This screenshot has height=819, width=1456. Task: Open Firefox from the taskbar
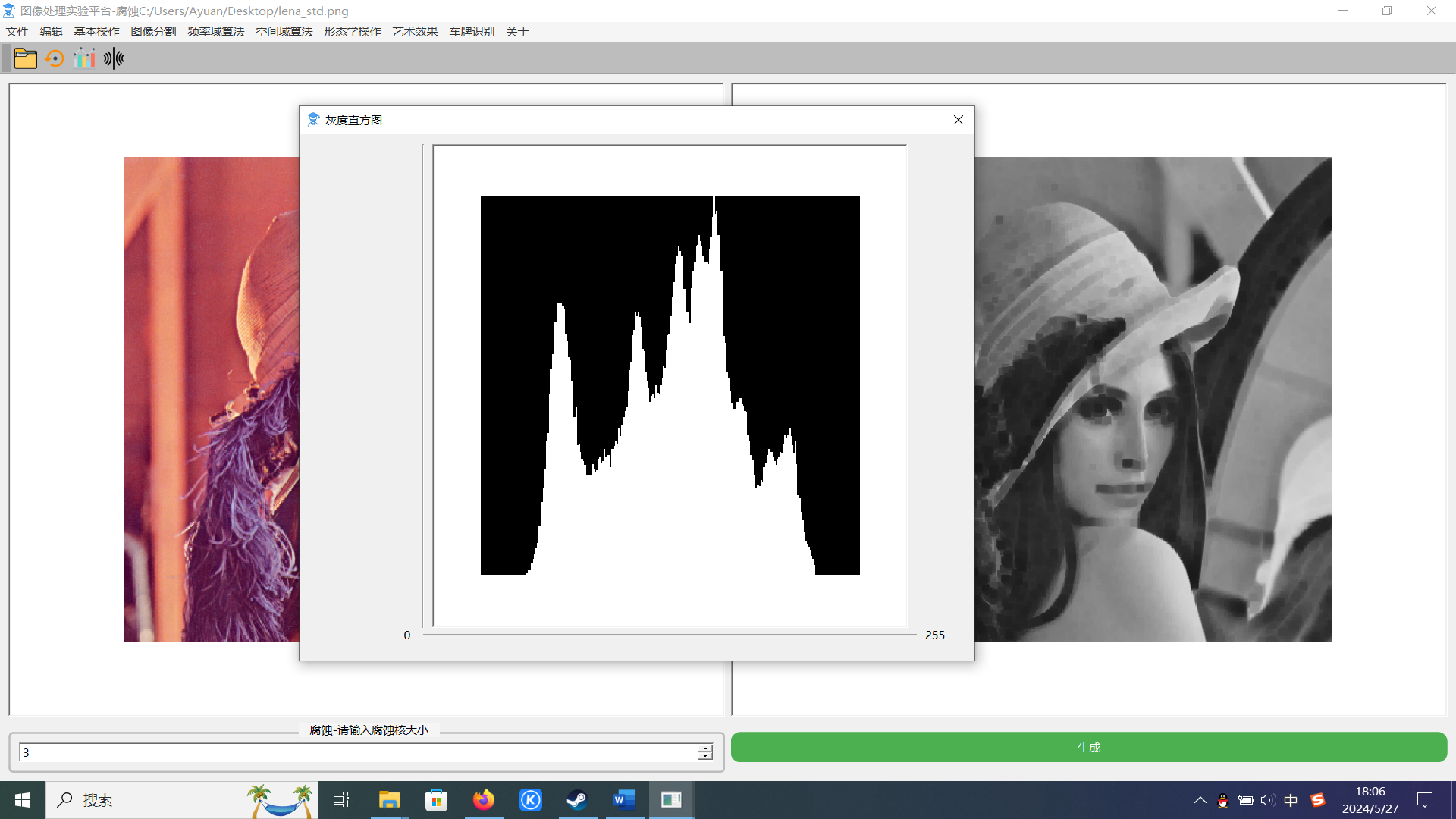point(483,800)
